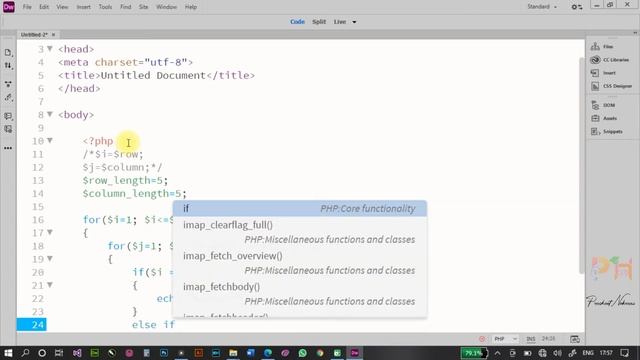Show hidden system tray icons
640x360 pixels.
pyautogui.click(x=497, y=353)
